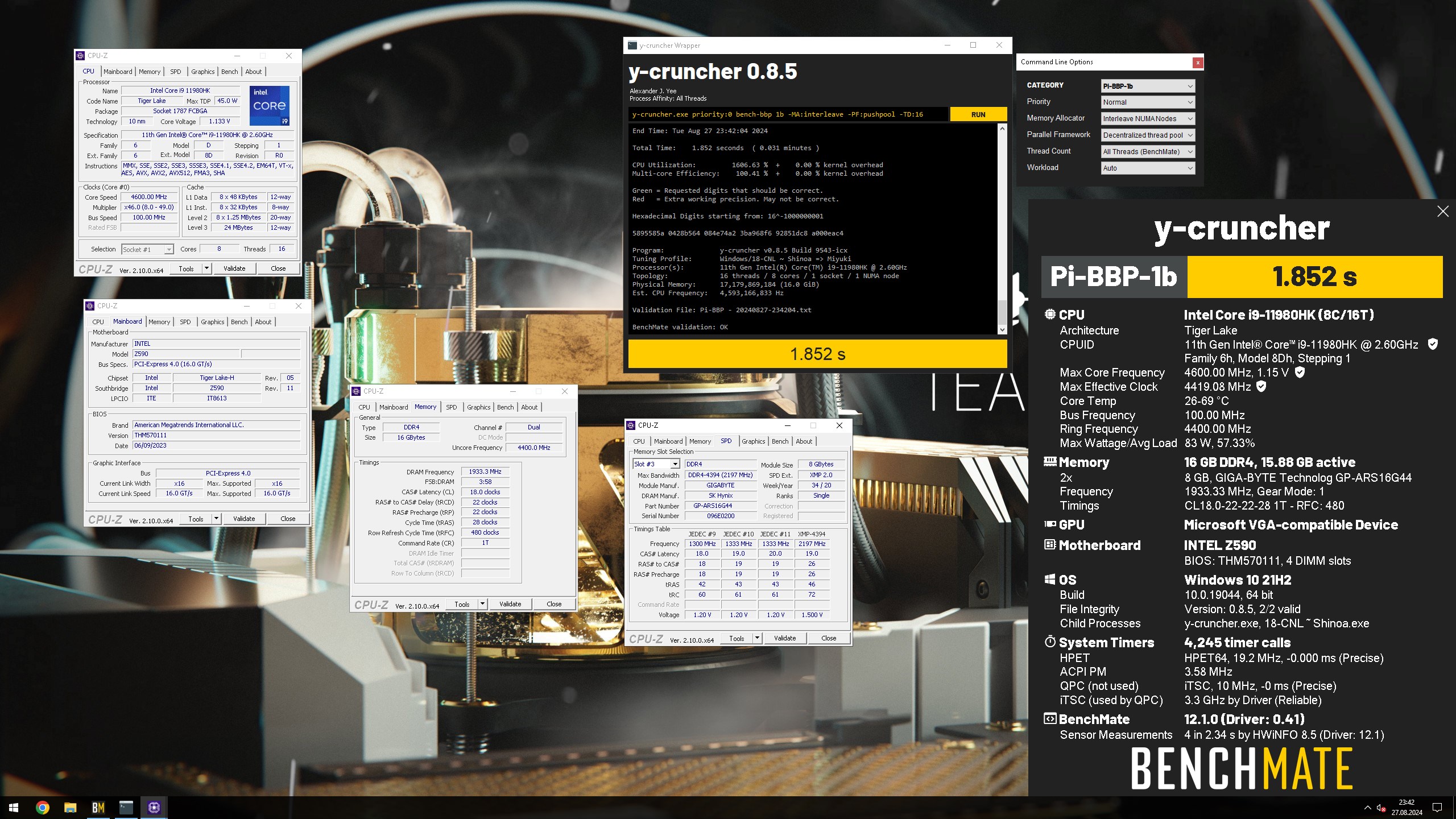Expand Tools arrow in CPU-Z SPD window
Viewport: 1456px width, 819px height.
[x=757, y=638]
